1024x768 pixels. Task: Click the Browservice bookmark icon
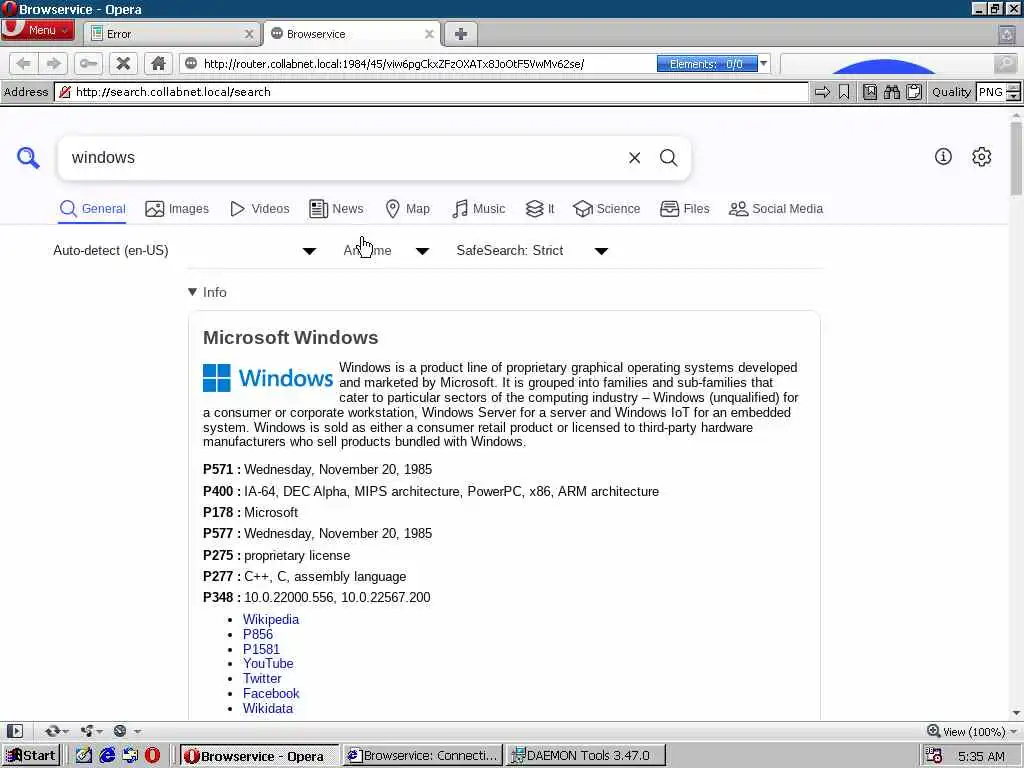844,92
